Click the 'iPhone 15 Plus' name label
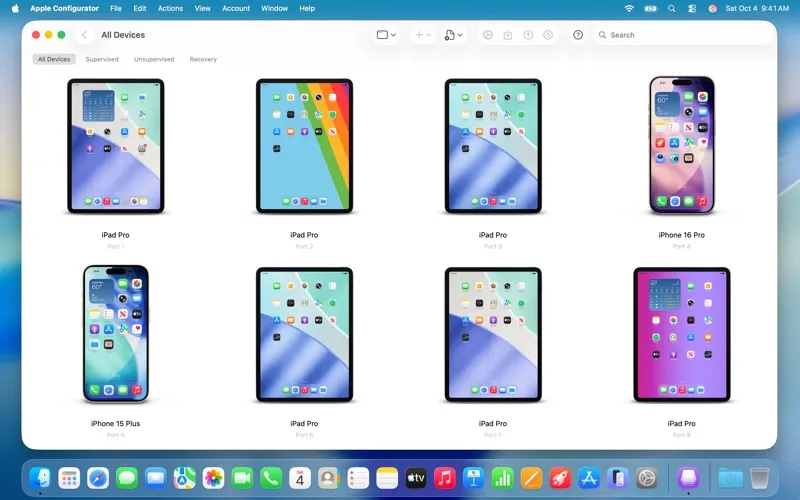The width and height of the screenshot is (800, 500). click(x=116, y=423)
